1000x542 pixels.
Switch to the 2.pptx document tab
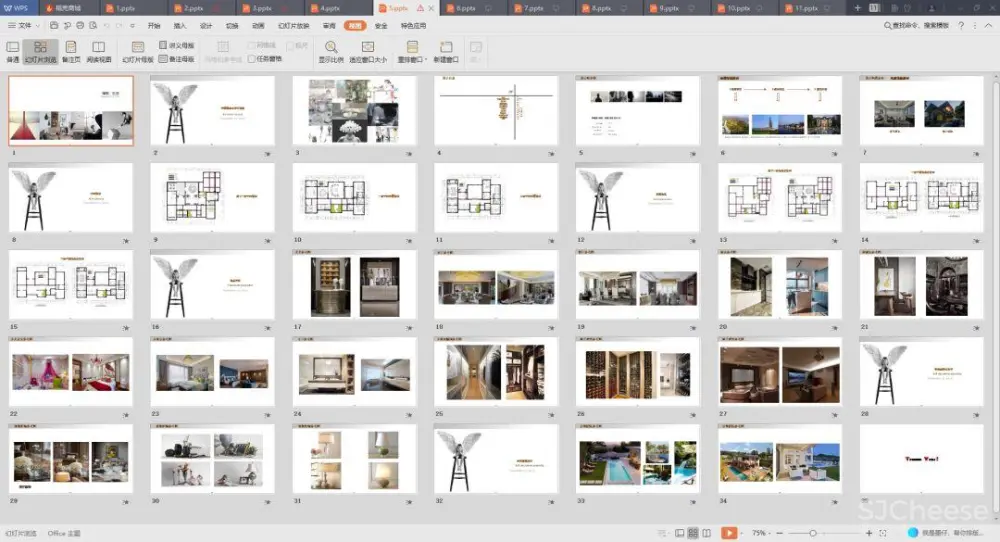(x=194, y=8)
